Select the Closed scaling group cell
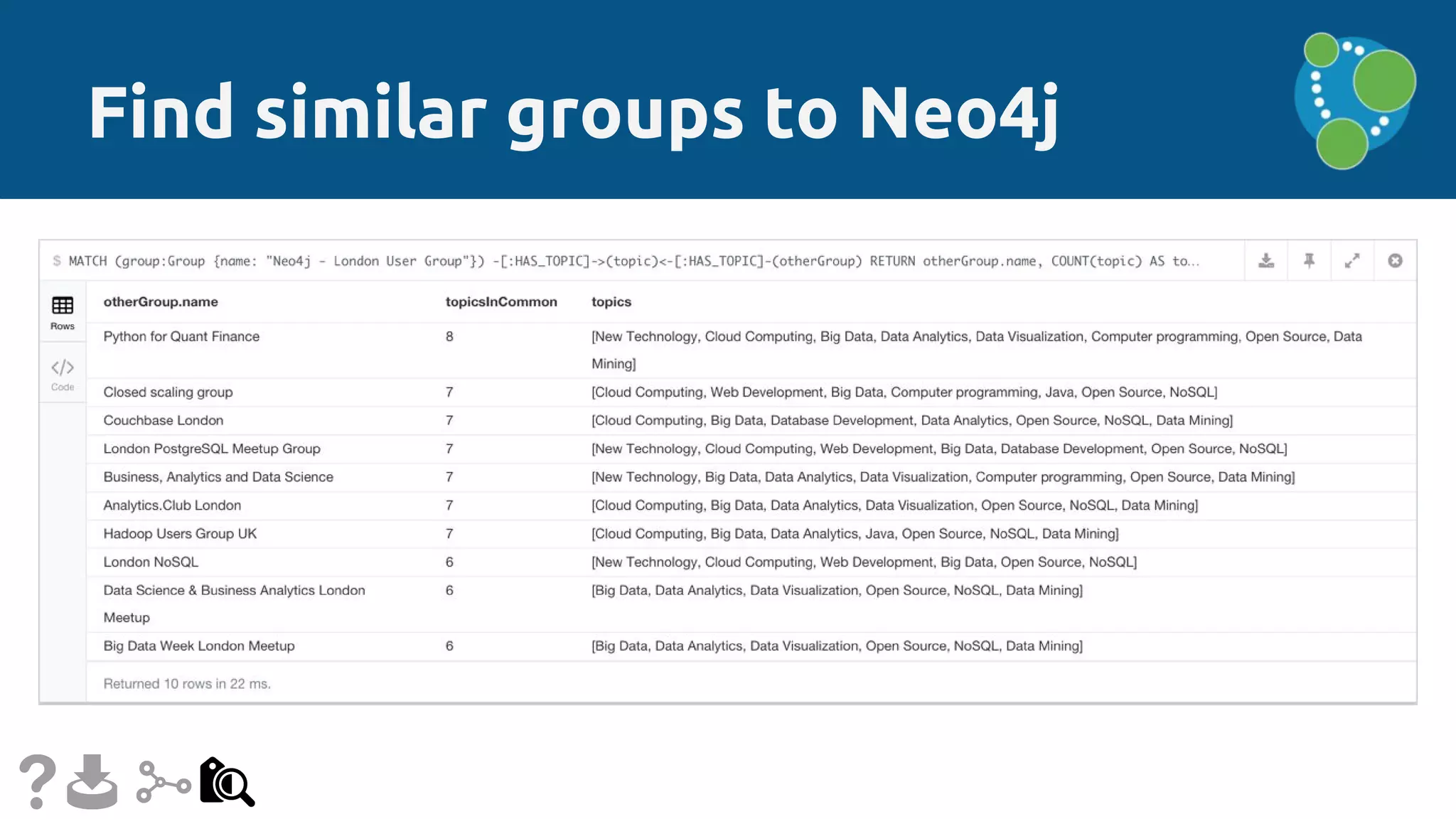Viewport: 1456px width, 819px height. (x=168, y=392)
